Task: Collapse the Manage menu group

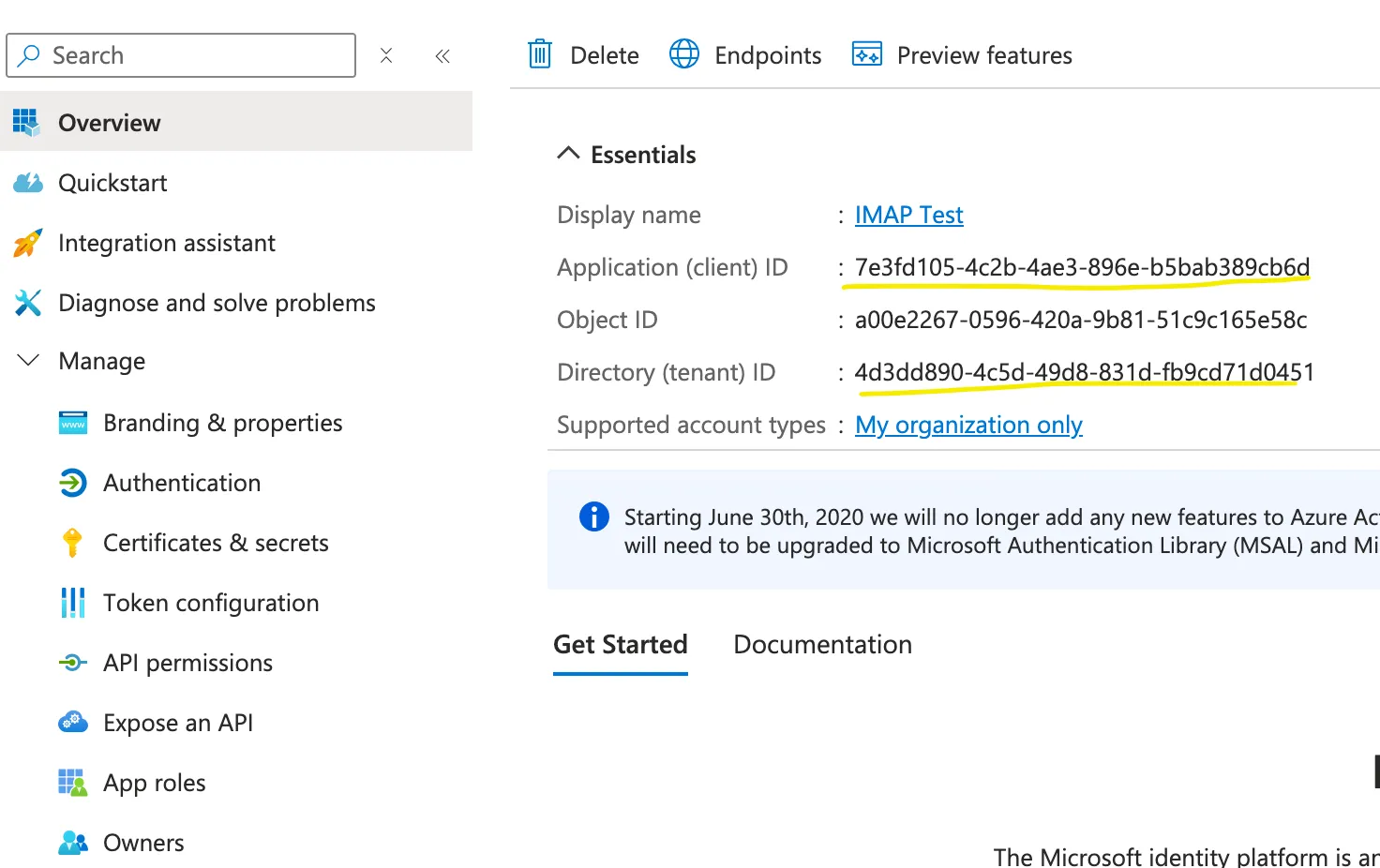Action: tap(29, 361)
